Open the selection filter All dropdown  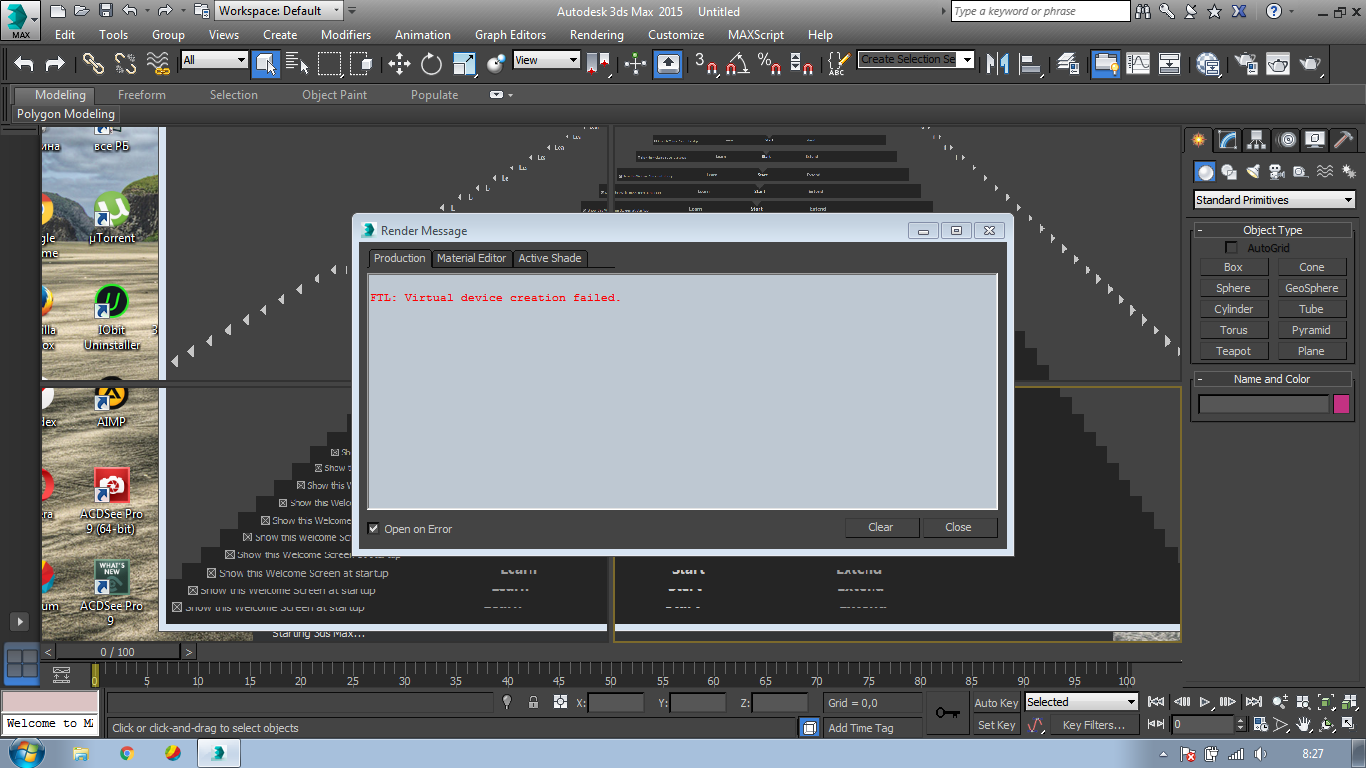[214, 60]
